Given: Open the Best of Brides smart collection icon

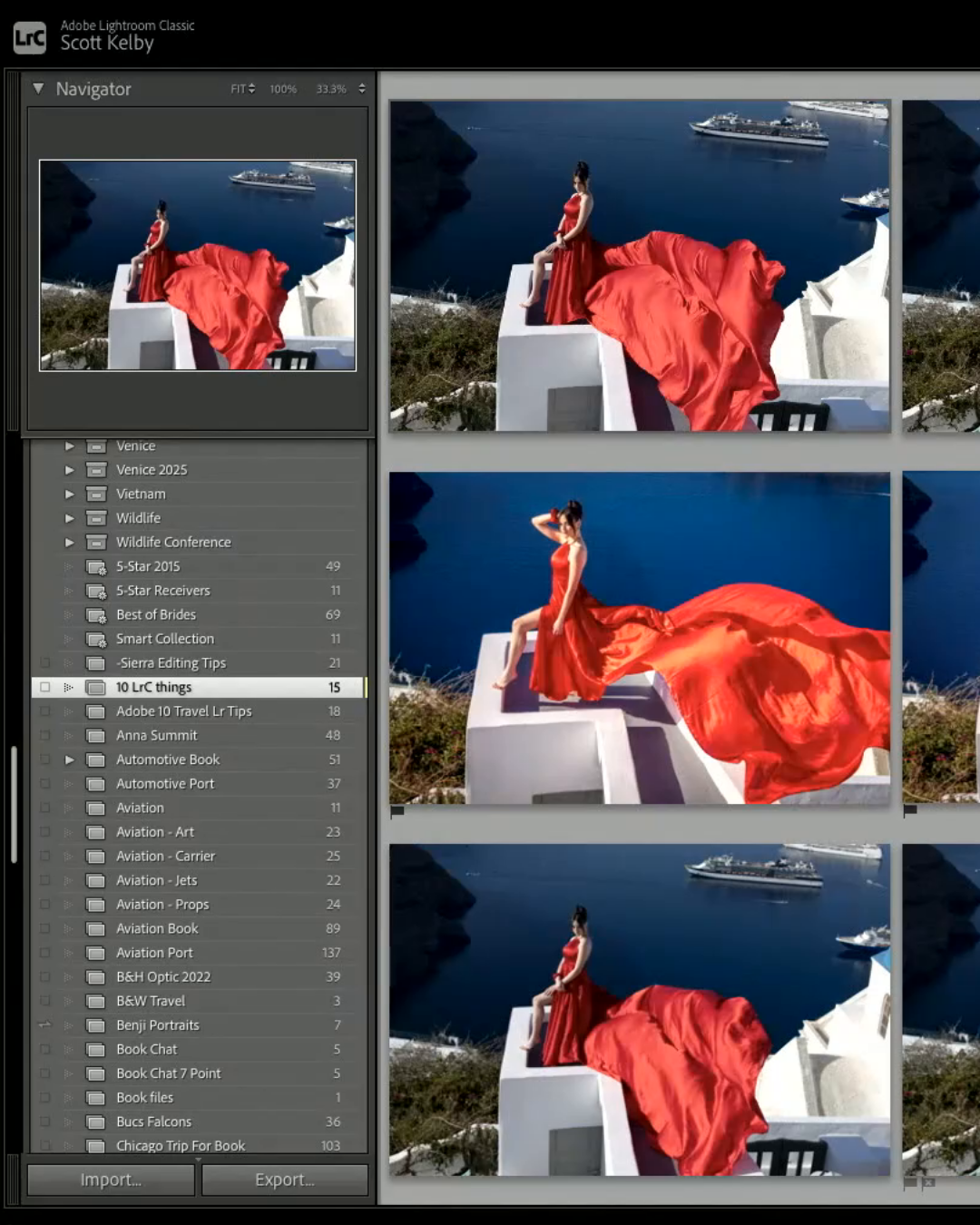Looking at the screenshot, I should 96,615.
